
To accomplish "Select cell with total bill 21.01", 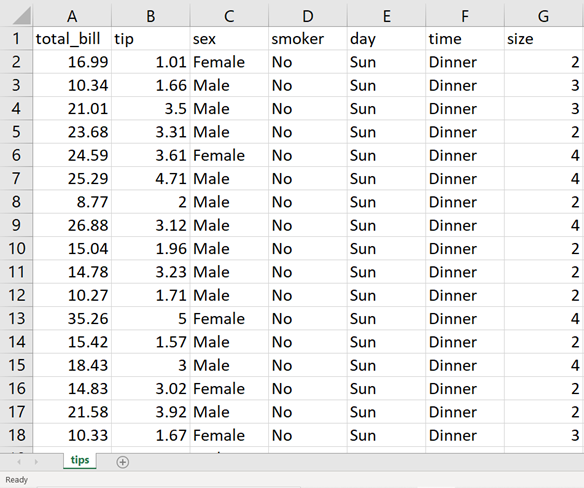I will (x=72, y=109).
